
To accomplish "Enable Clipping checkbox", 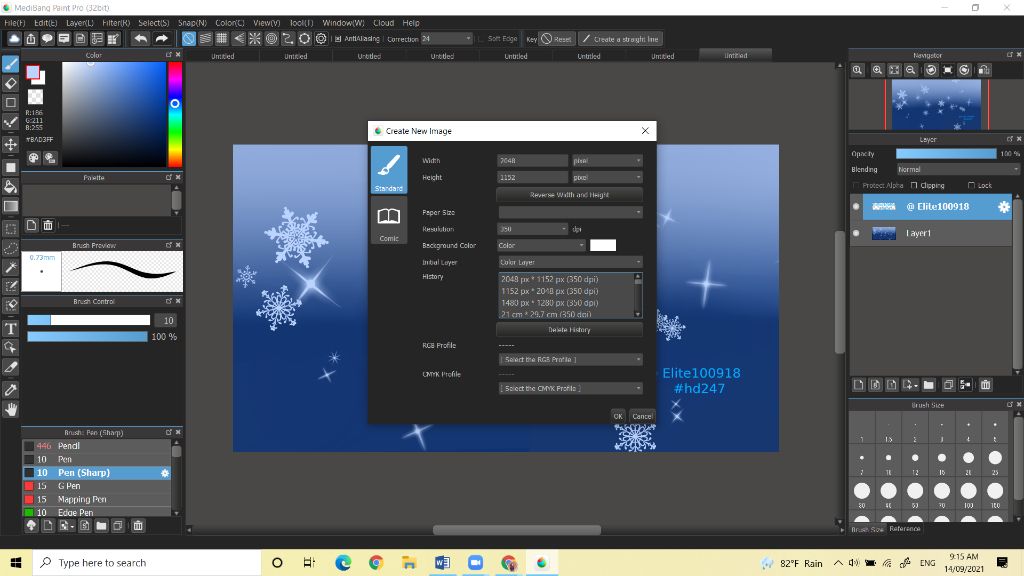I will [914, 185].
